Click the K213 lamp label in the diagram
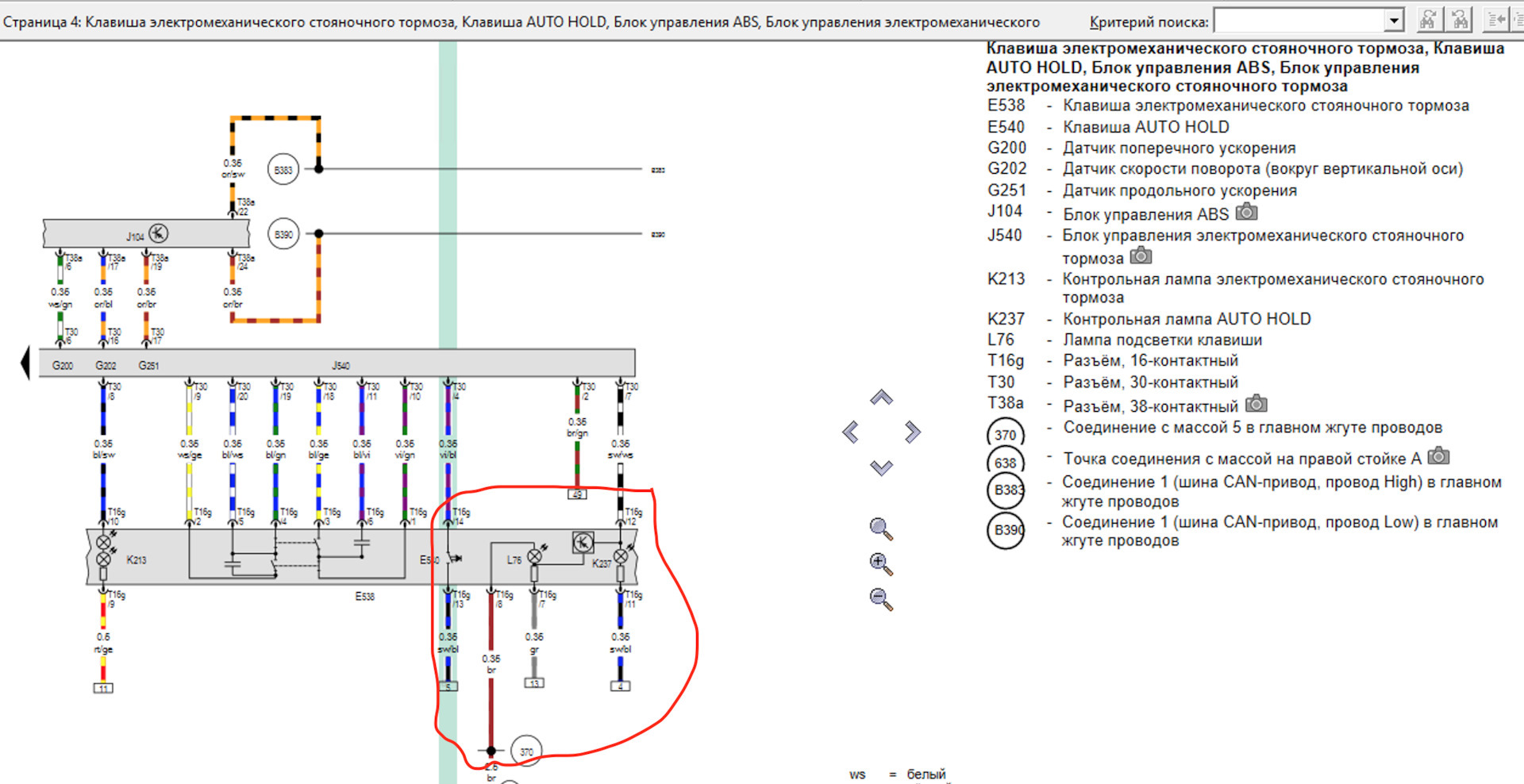This screenshot has height=784, width=1524. (137, 560)
